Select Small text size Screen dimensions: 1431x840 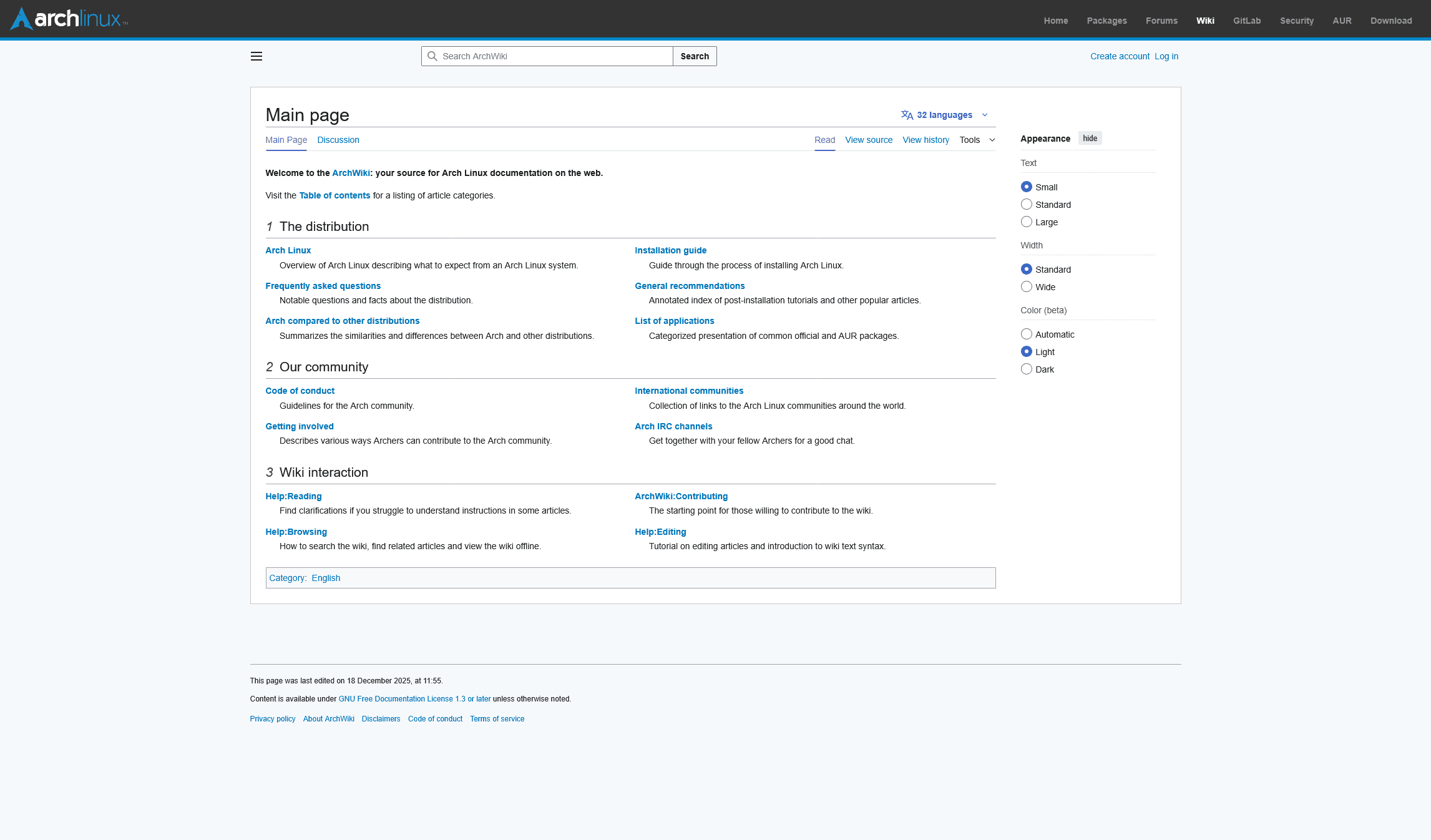pyautogui.click(x=1027, y=187)
